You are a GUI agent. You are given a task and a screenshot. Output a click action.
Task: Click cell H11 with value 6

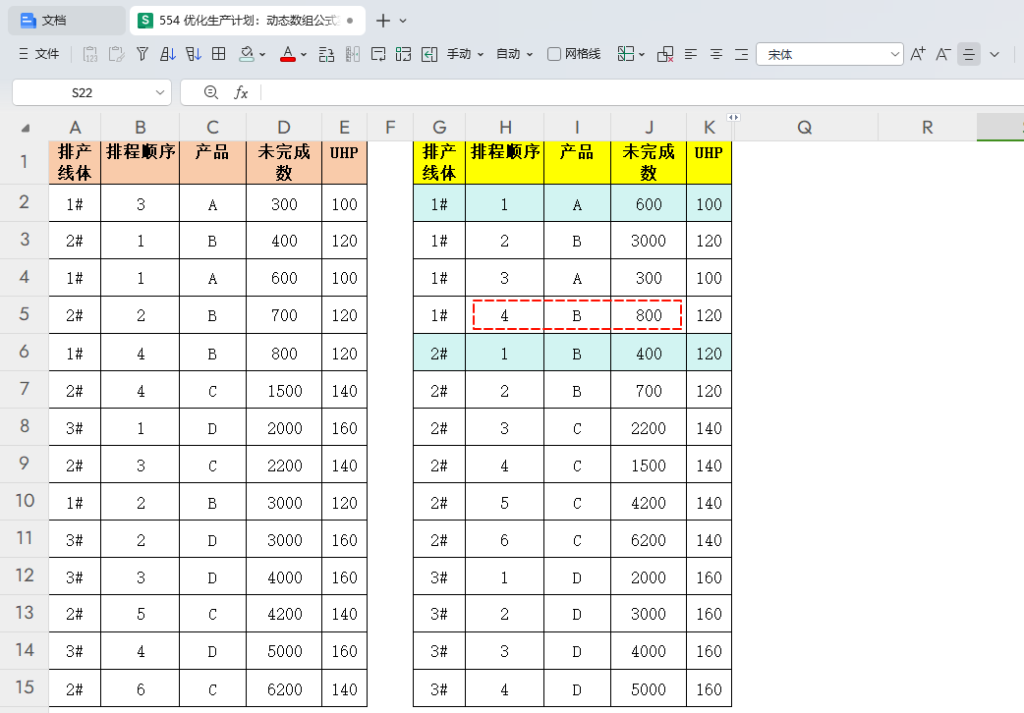coord(504,540)
